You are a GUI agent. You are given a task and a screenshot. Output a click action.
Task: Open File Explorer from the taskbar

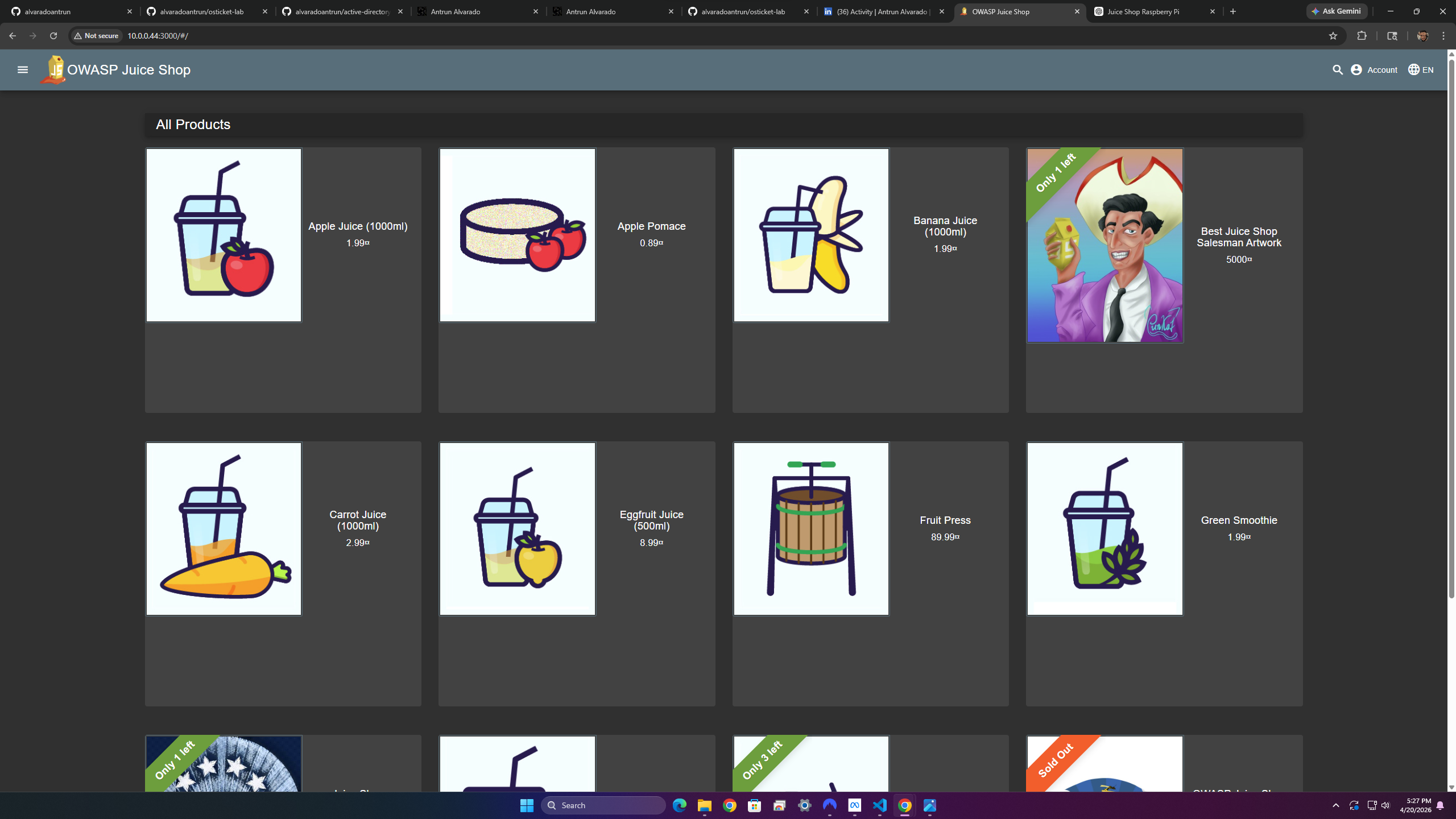tap(705, 805)
